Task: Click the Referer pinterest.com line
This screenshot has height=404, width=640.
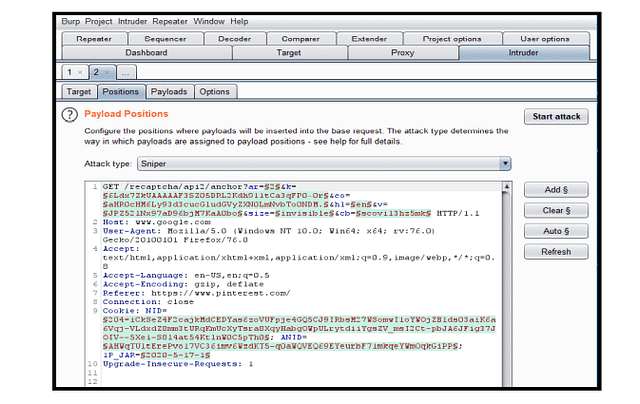Action: click(x=197, y=293)
